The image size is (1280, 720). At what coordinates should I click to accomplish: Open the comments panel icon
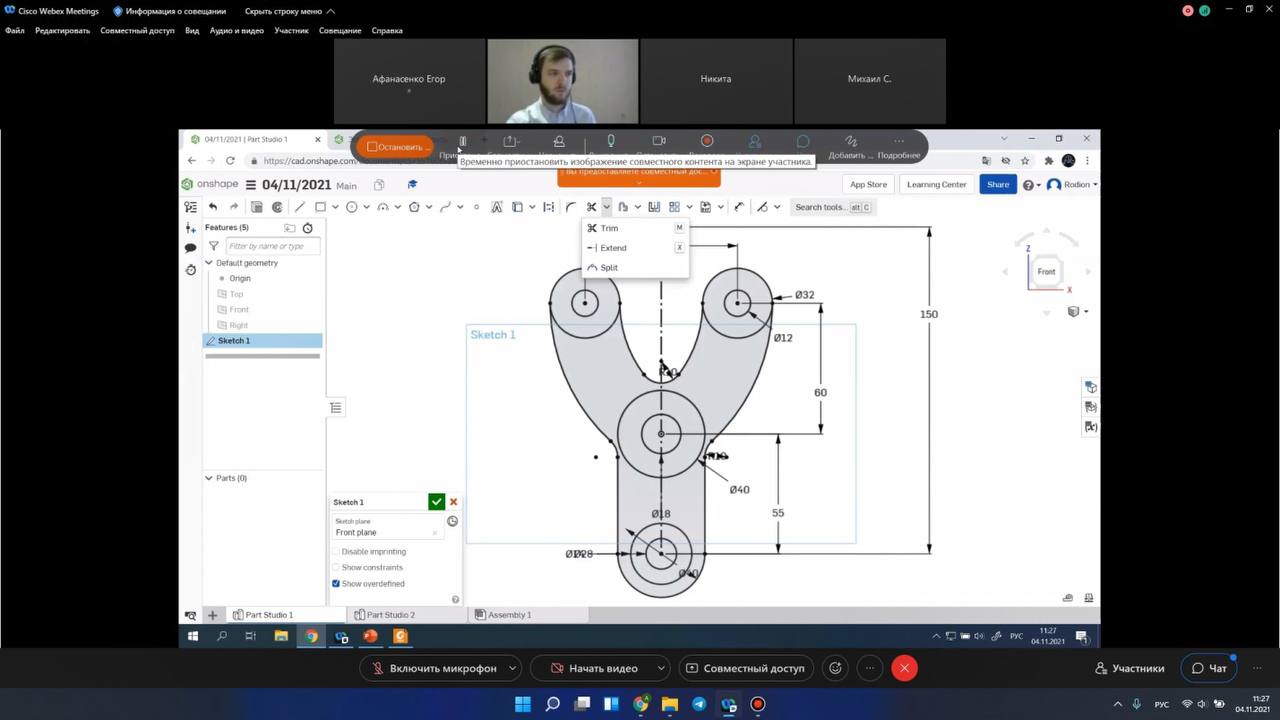[190, 247]
